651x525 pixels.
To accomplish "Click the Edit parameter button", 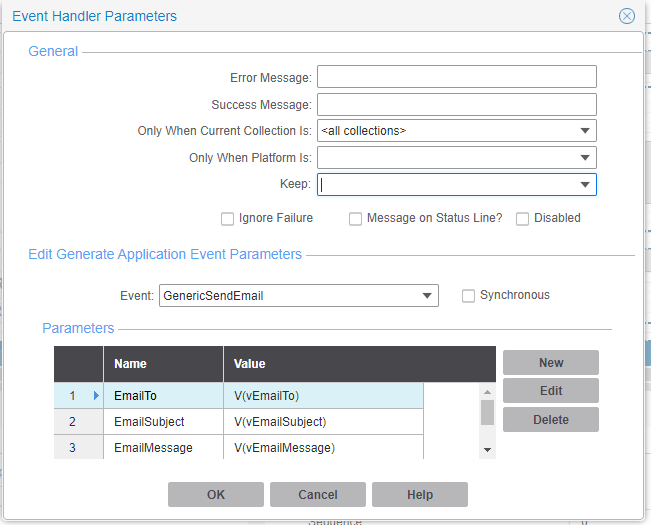I will (551, 391).
